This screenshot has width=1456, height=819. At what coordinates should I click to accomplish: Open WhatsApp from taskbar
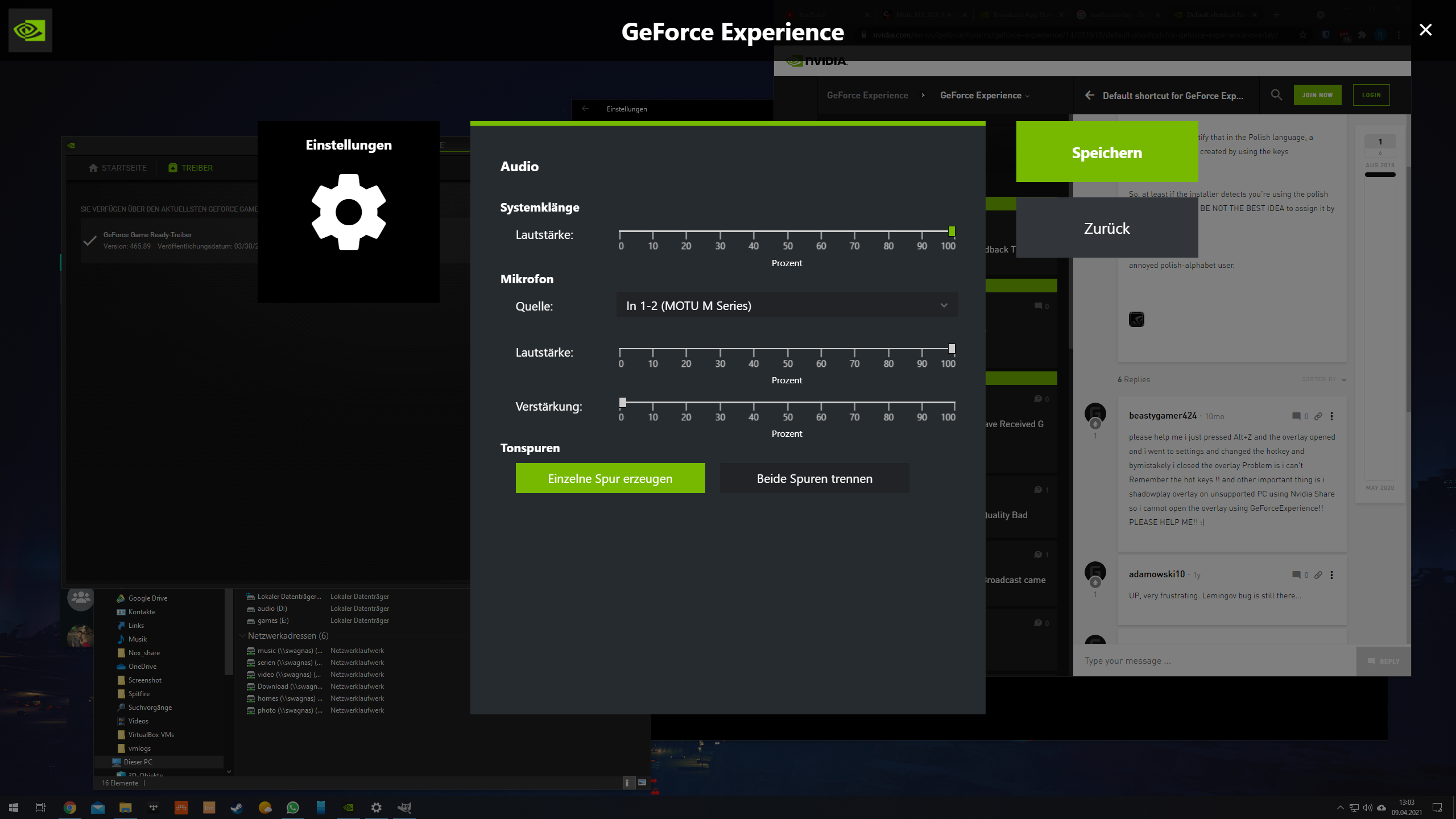tap(292, 808)
